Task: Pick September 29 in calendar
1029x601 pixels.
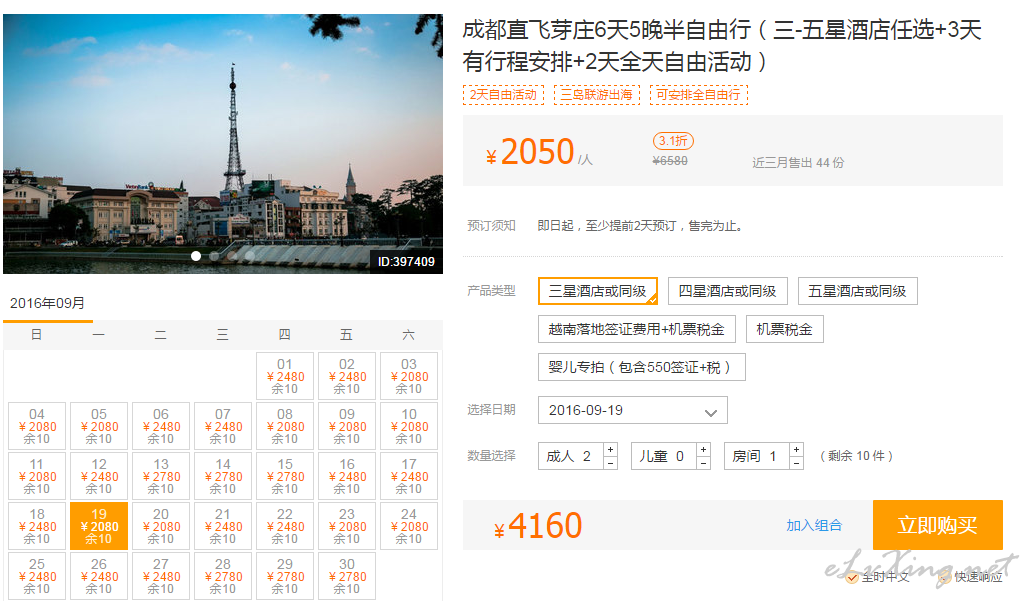Action: click(x=285, y=575)
